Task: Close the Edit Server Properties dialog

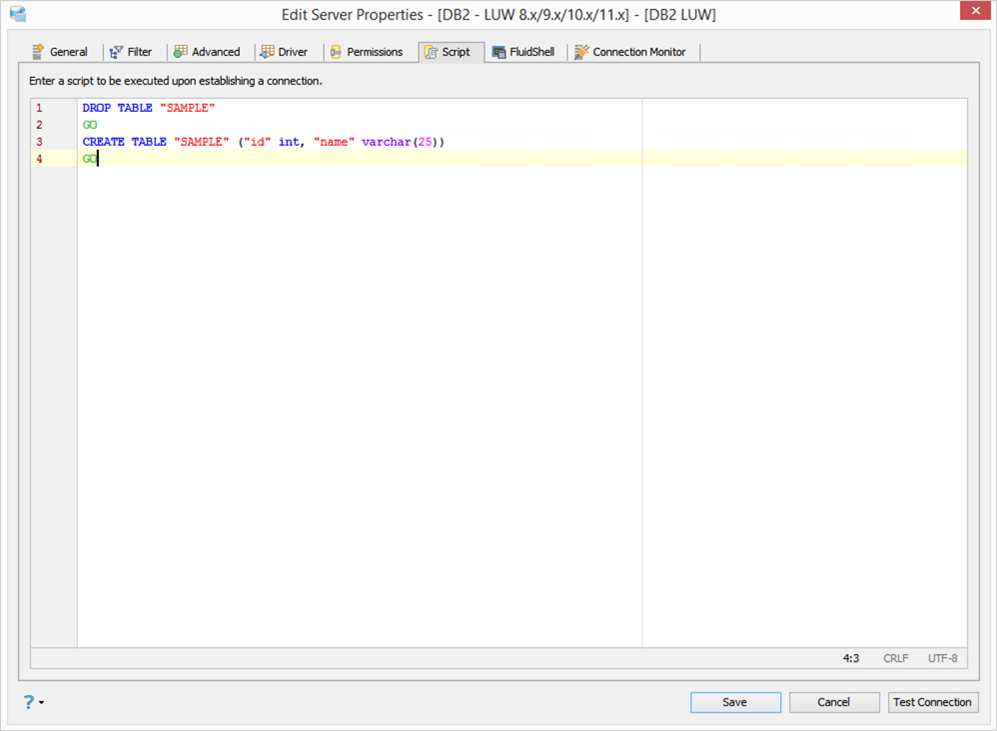Action: point(975,11)
